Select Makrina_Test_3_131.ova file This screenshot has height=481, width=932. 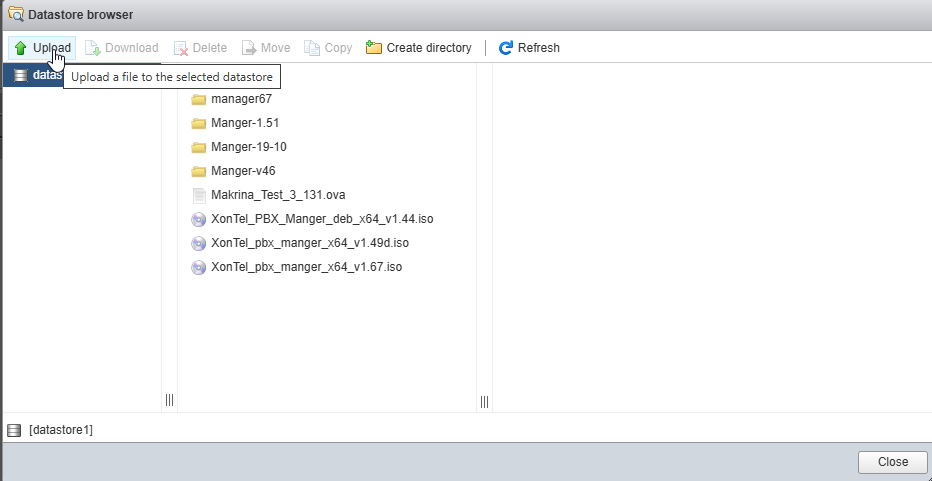(278, 195)
